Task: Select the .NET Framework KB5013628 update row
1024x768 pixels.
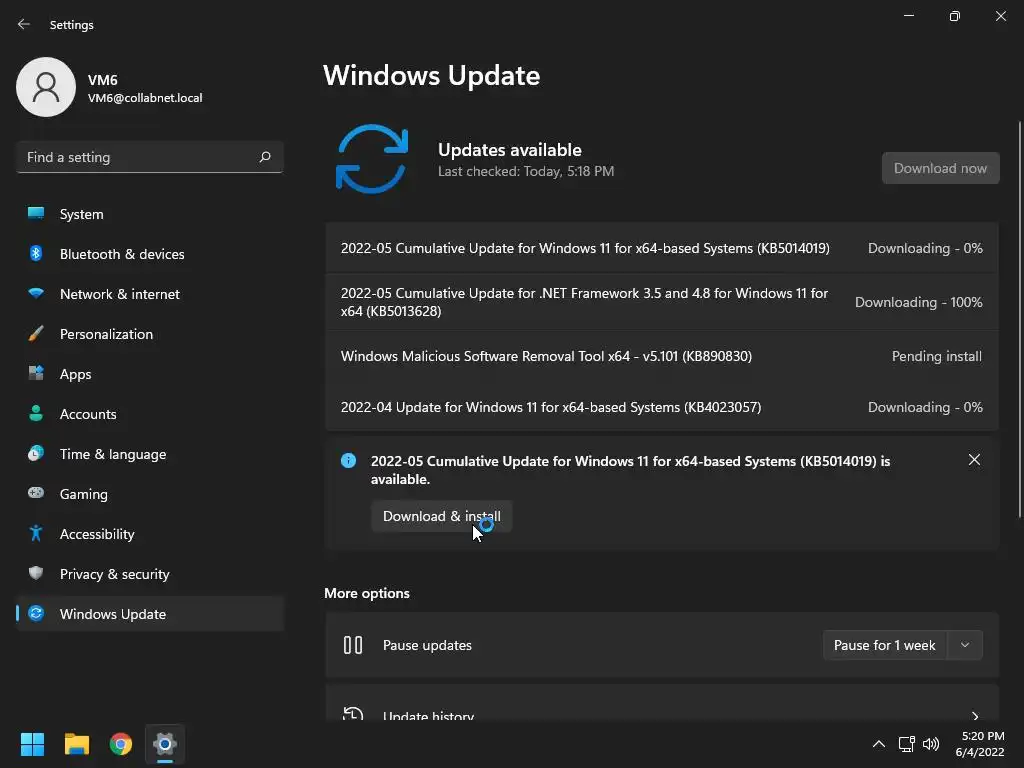Action: [662, 302]
